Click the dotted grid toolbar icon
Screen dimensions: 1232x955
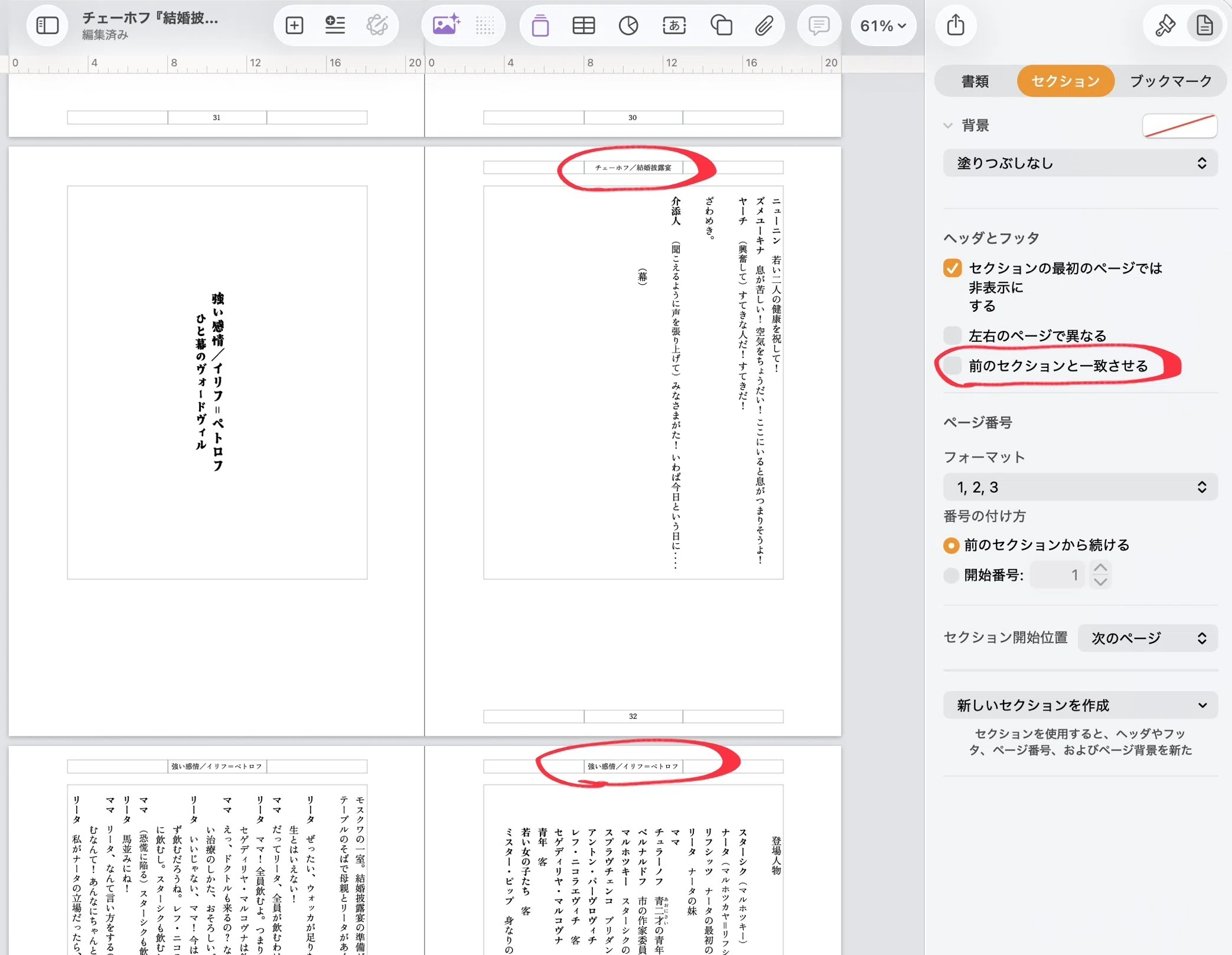pyautogui.click(x=485, y=25)
